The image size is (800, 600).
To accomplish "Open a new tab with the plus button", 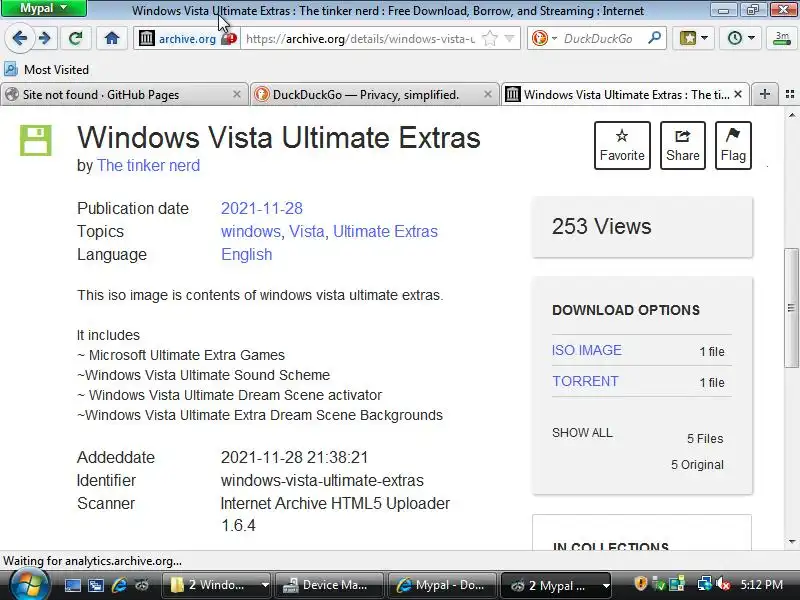I will click(764, 94).
